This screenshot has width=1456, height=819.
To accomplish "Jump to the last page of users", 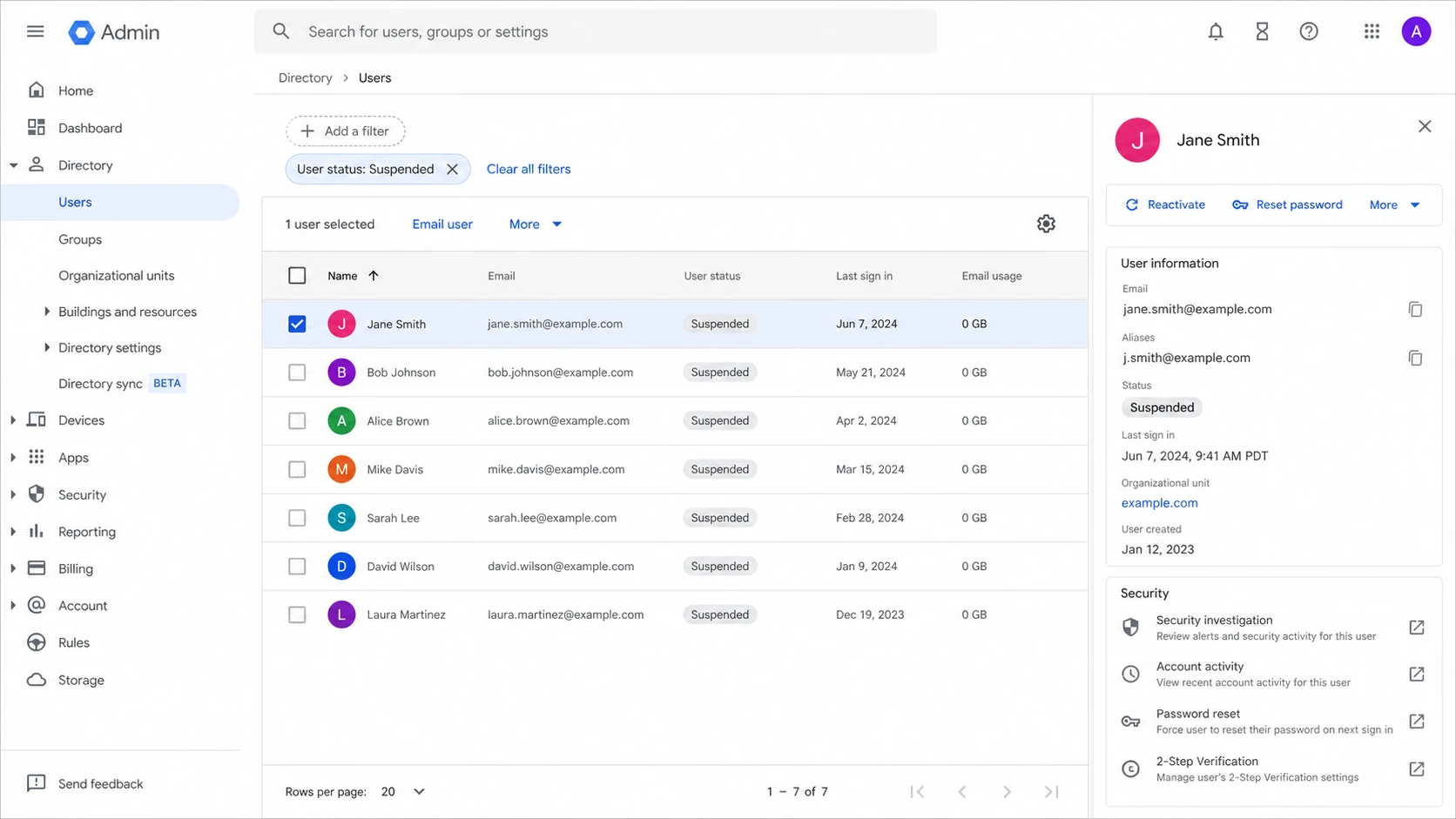I will point(1052,791).
